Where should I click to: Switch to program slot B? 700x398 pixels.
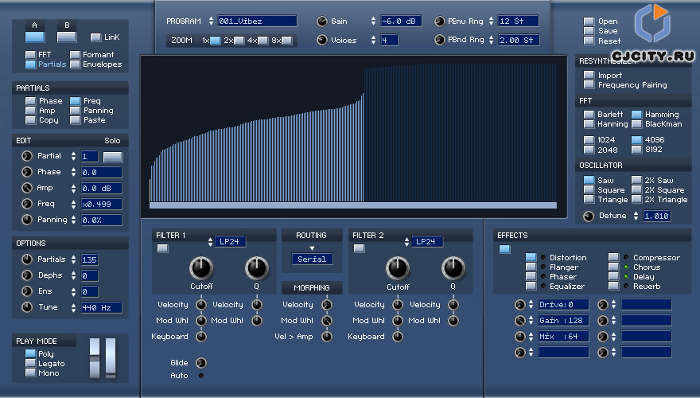point(67,37)
